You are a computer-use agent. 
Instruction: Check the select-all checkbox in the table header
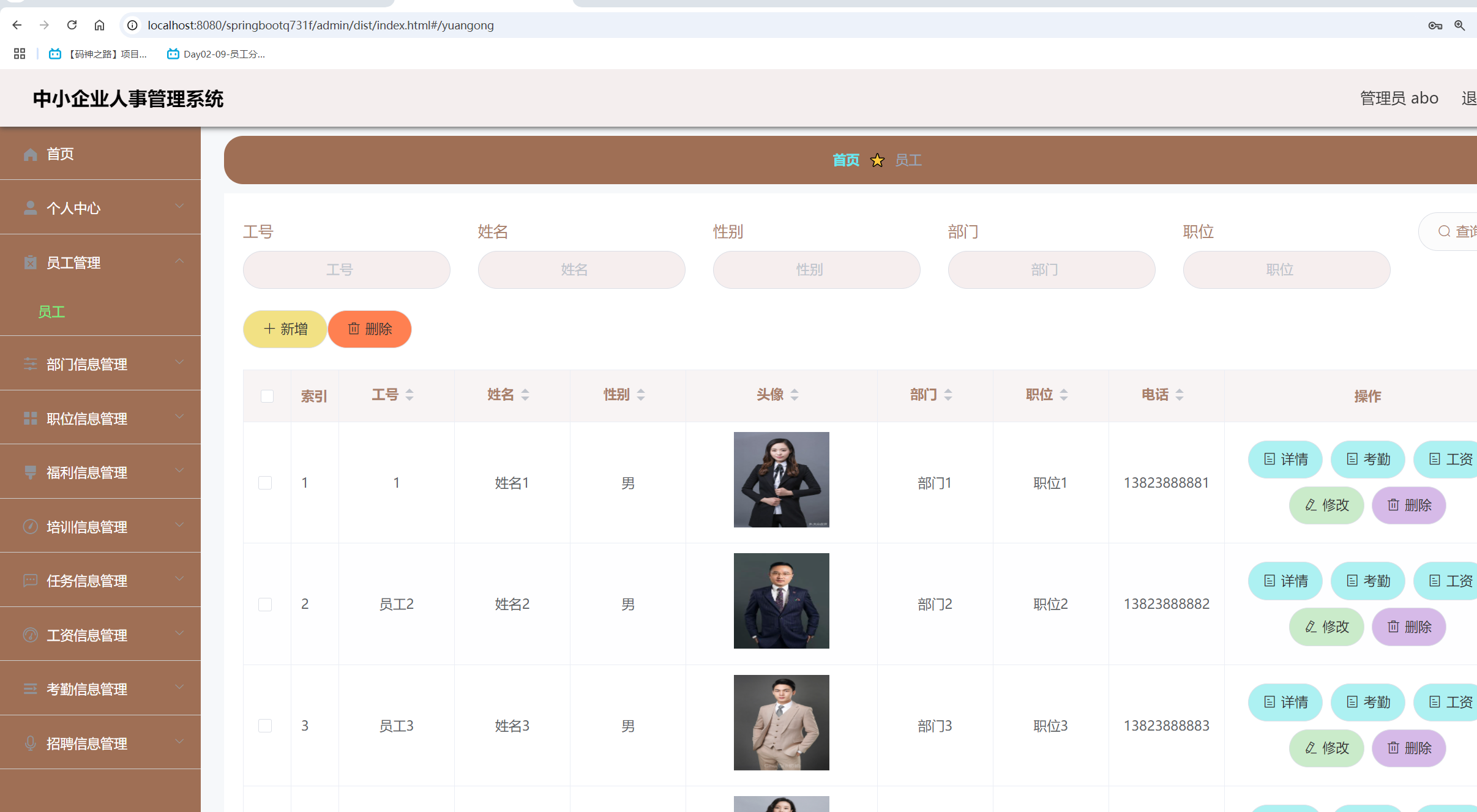tap(266, 396)
